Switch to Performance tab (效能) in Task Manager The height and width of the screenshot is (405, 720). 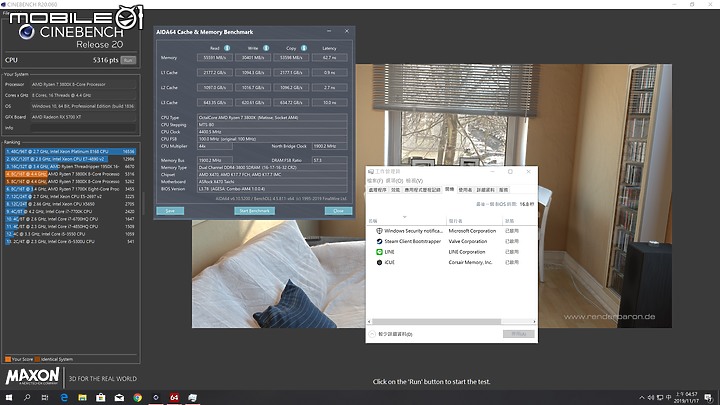[x=395, y=190]
